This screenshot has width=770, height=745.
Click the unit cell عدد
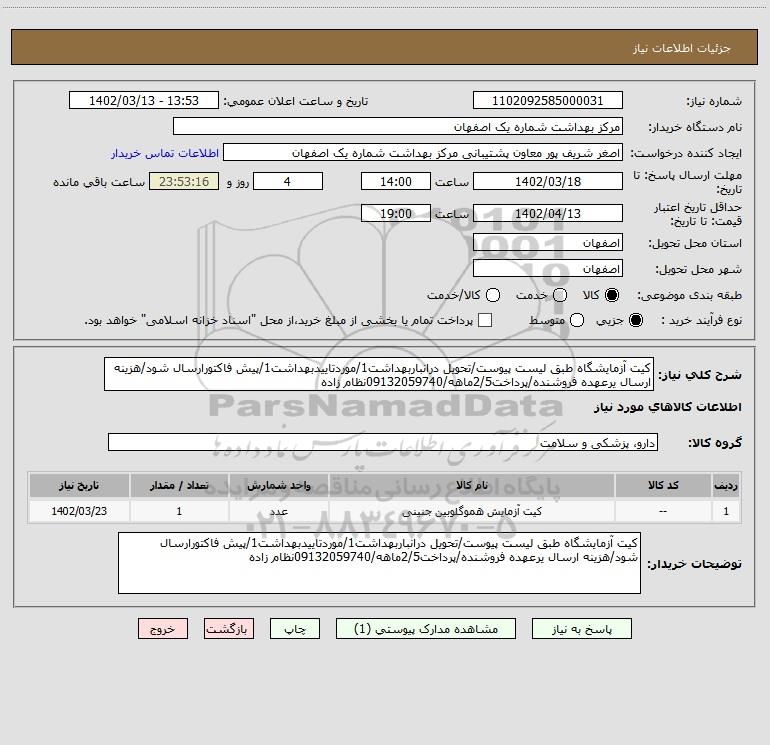point(278,512)
